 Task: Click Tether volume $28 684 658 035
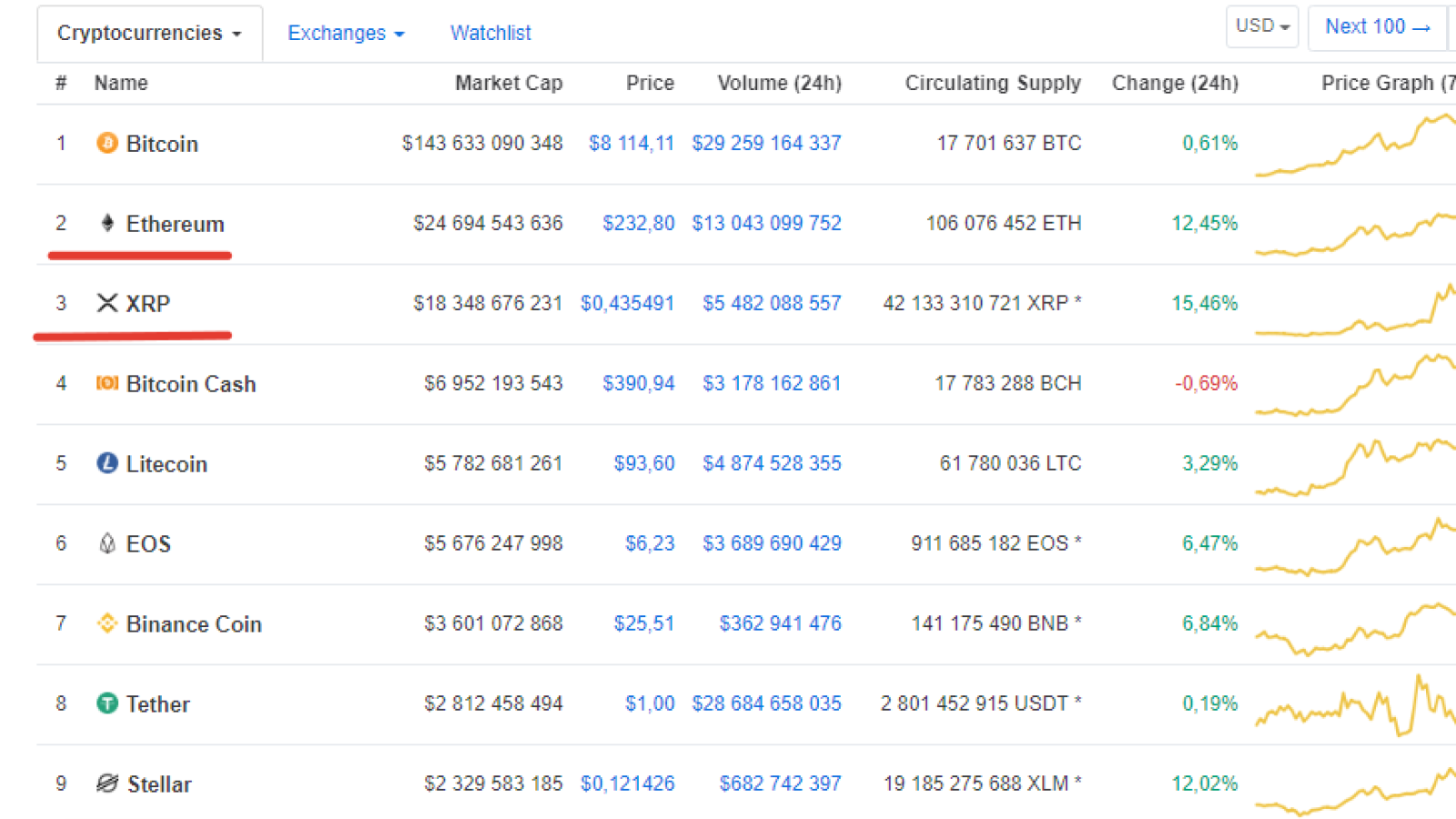coord(767,703)
